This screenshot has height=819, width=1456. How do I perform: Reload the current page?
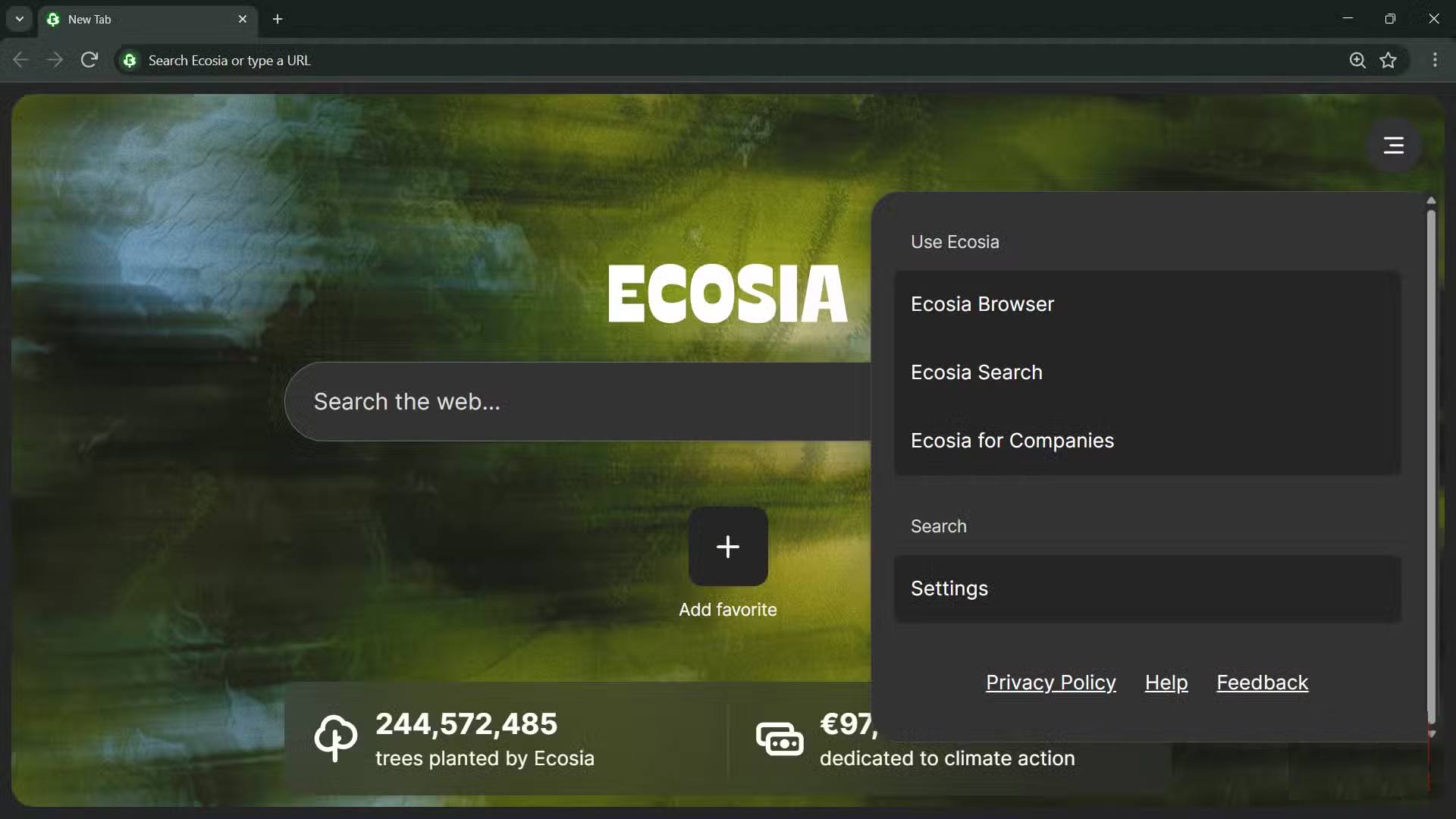click(89, 60)
